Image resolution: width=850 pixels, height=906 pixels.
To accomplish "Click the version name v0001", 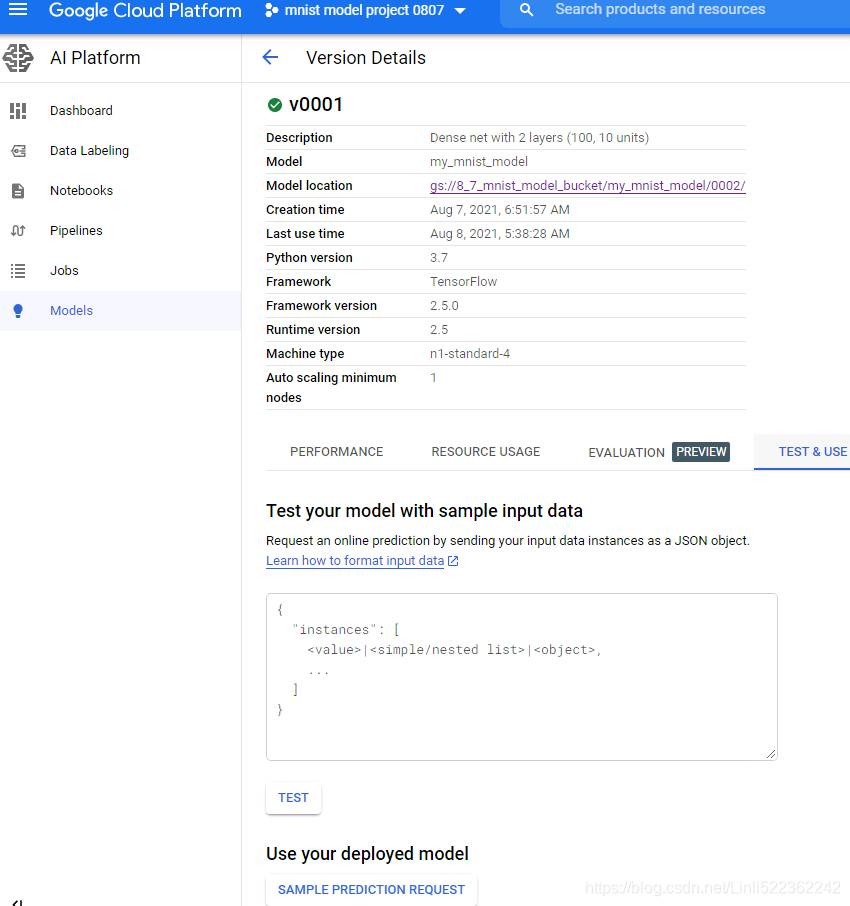I will coord(315,105).
